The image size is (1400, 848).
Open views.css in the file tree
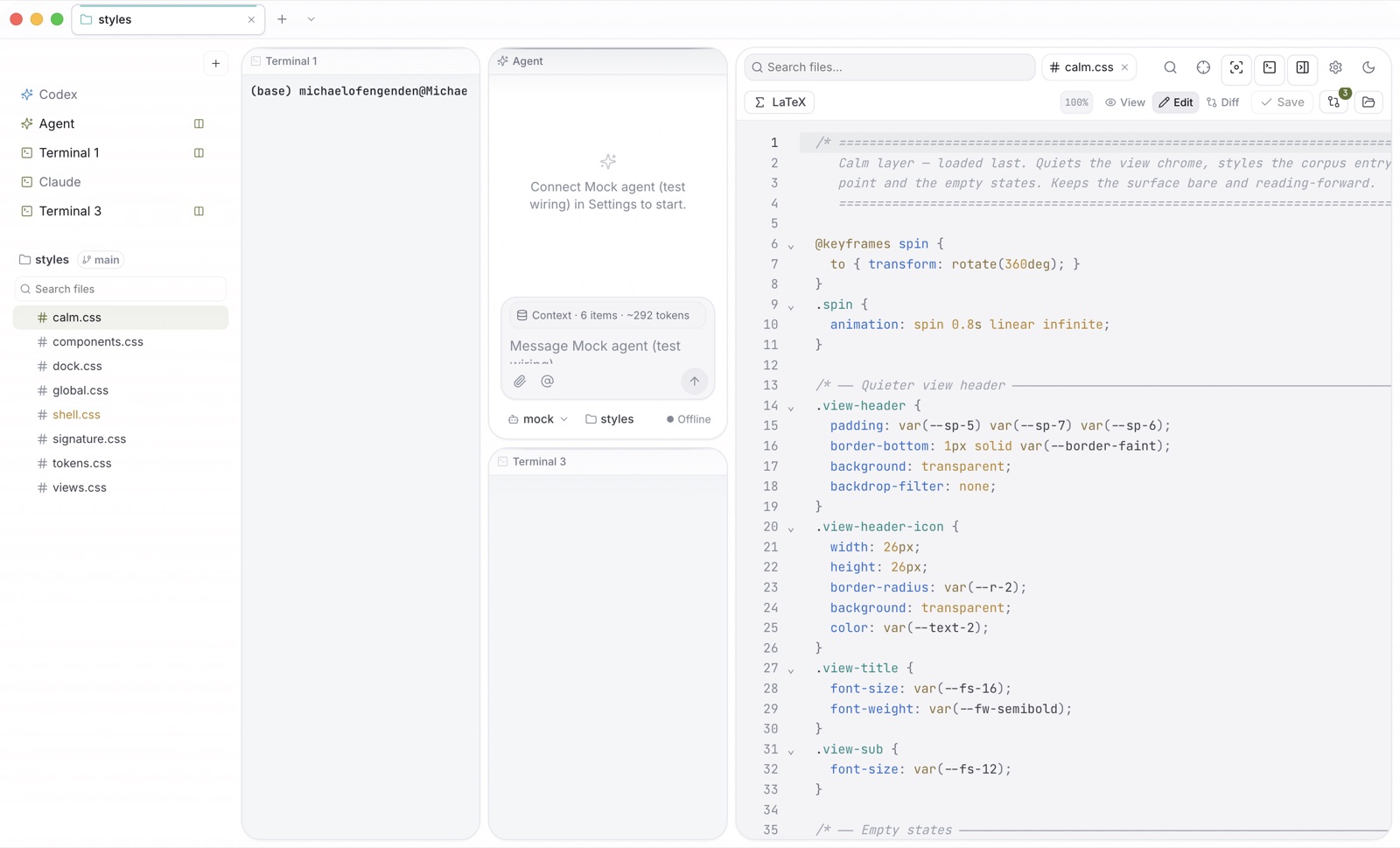pyautogui.click(x=121, y=487)
